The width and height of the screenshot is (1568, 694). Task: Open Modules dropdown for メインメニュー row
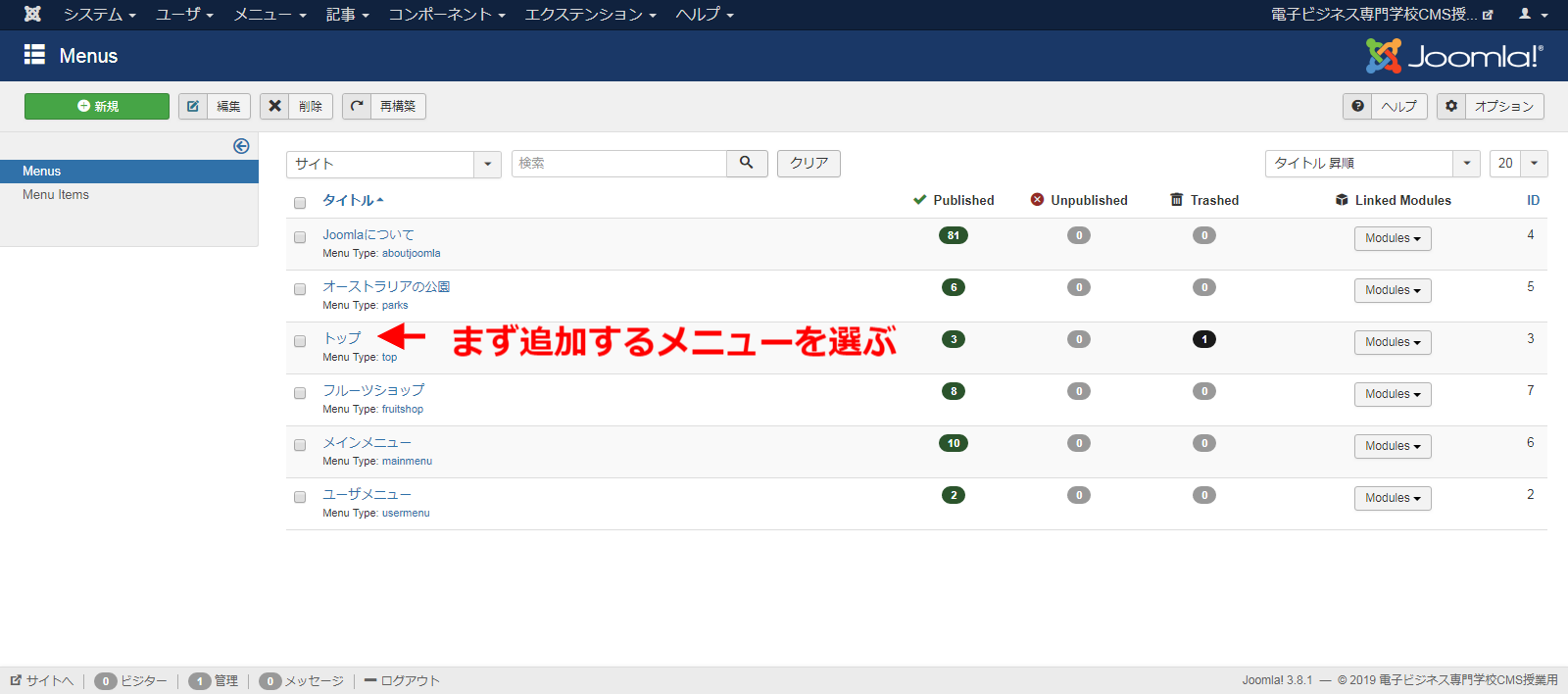[x=1393, y=446]
